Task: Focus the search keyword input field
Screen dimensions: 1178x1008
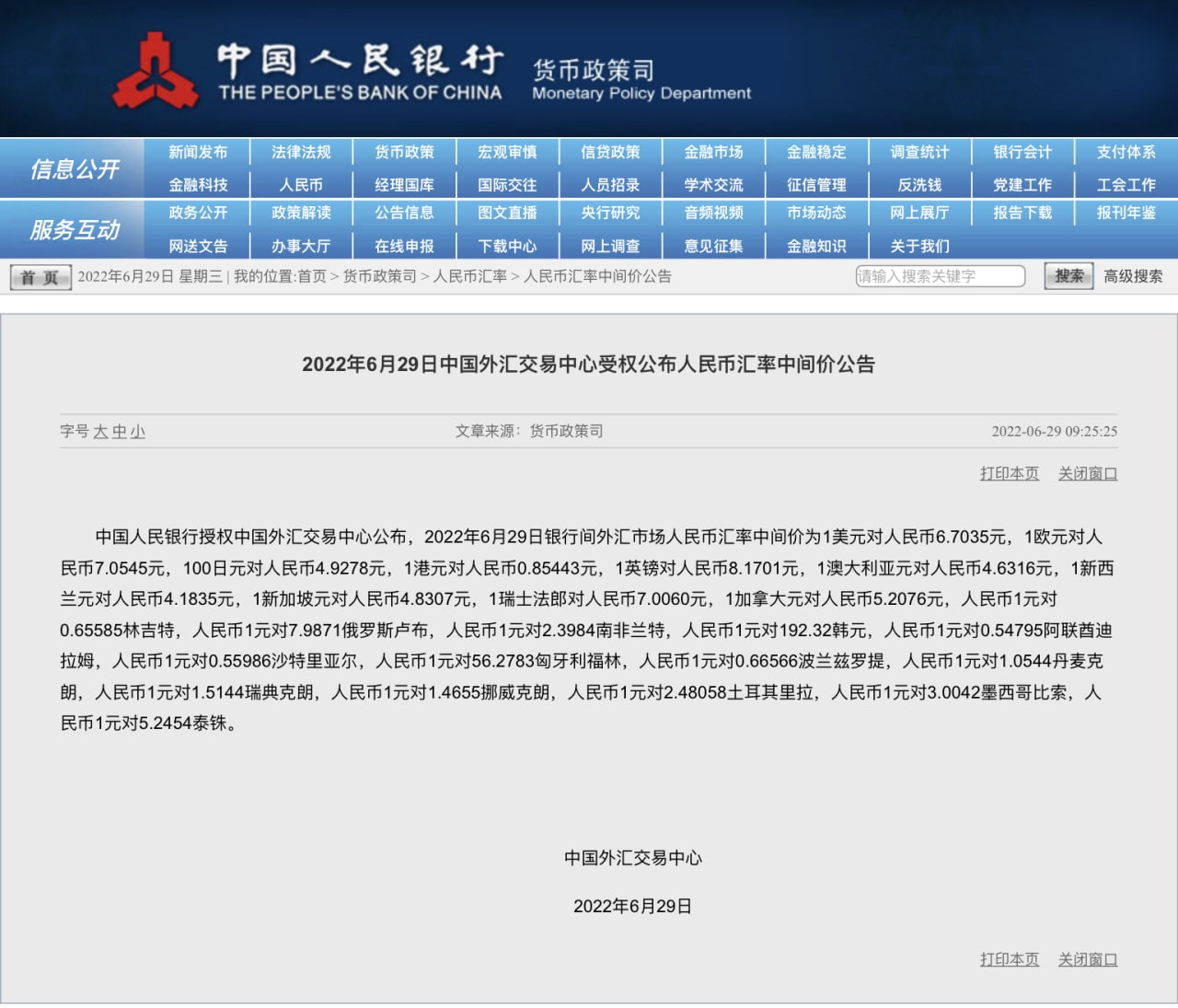Action: tap(940, 276)
